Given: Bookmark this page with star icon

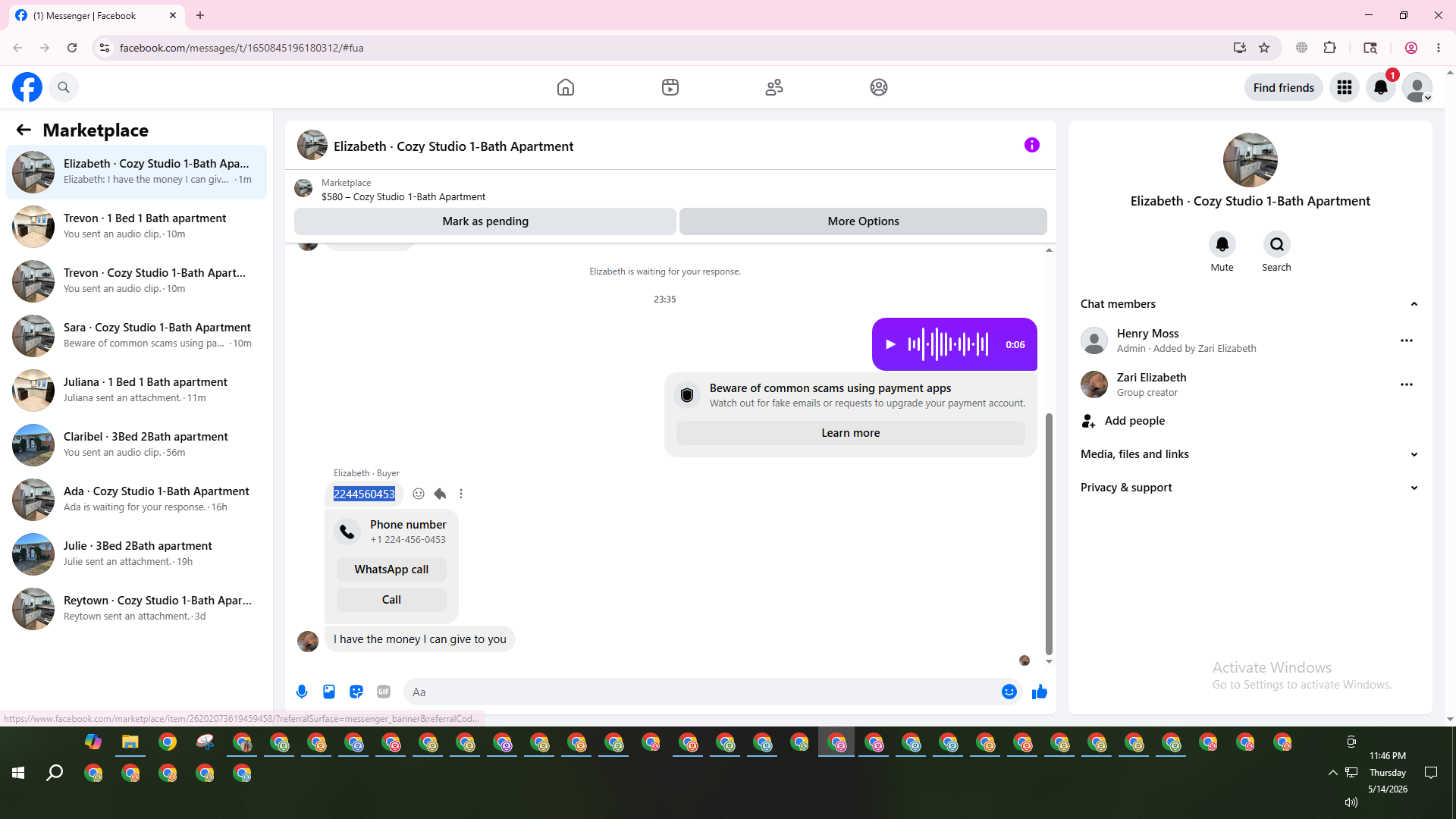Looking at the screenshot, I should (x=1264, y=48).
